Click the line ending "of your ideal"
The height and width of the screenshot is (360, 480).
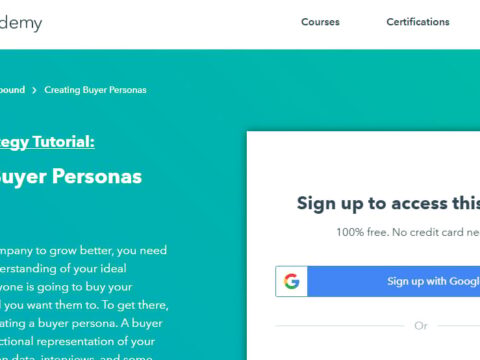[x=63, y=269]
